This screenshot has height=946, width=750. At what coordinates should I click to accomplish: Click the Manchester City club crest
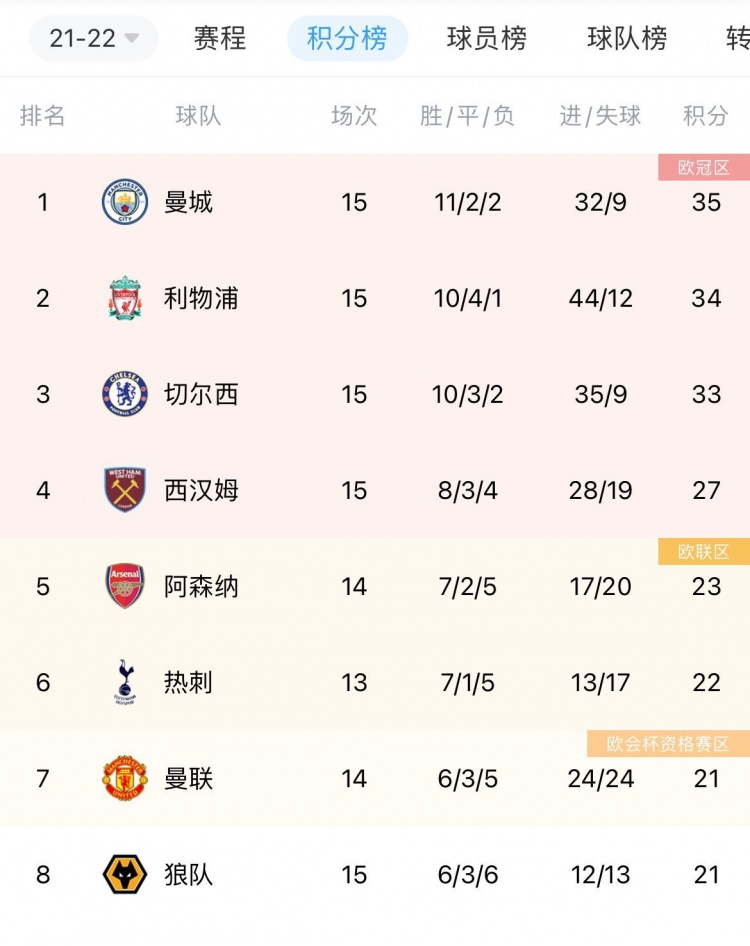[125, 202]
